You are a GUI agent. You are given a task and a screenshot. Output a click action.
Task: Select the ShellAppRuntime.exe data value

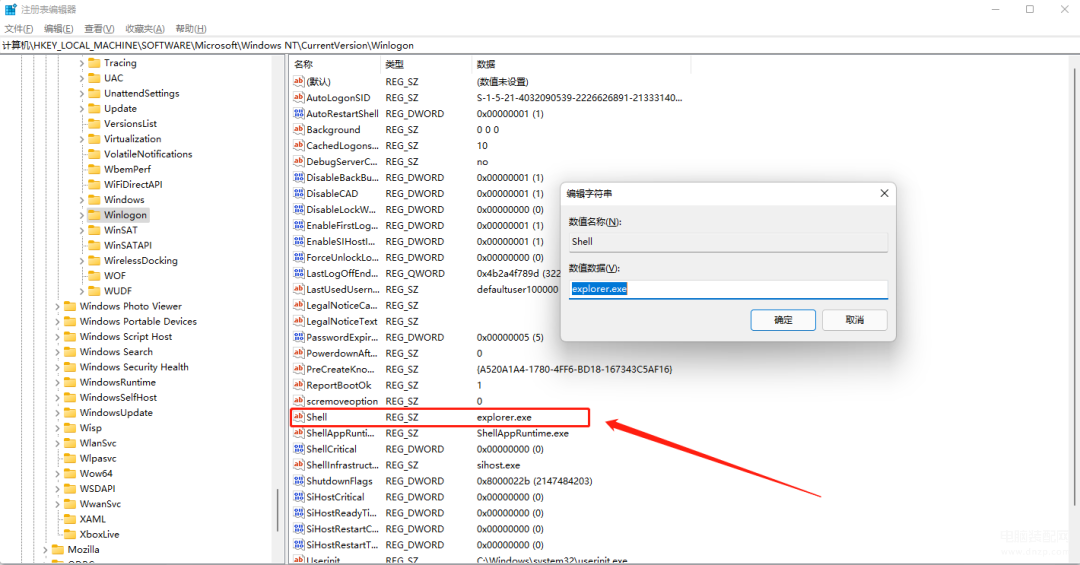523,433
